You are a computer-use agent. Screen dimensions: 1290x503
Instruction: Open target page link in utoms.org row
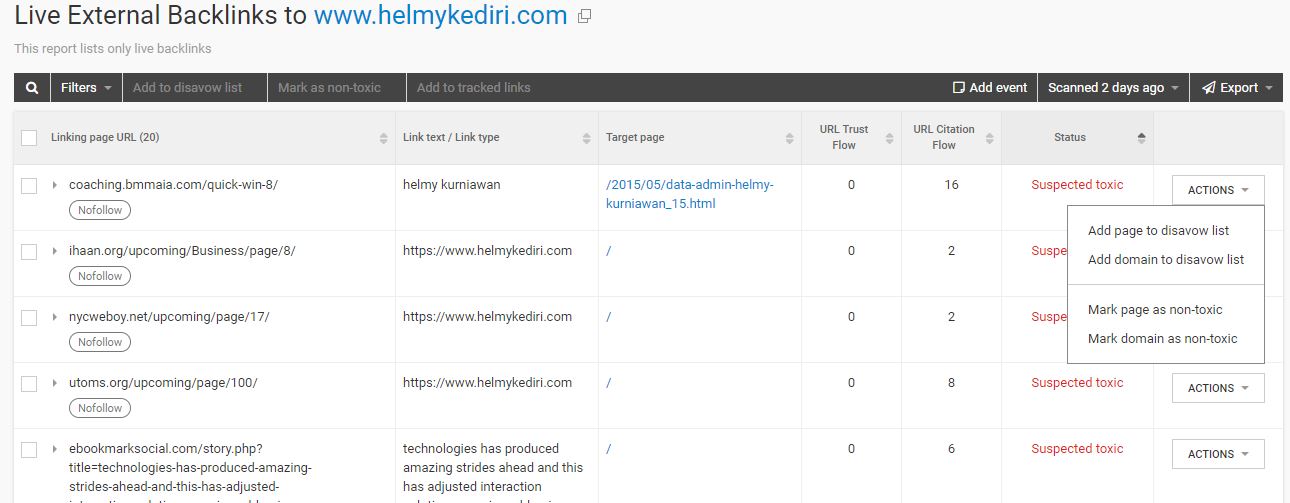(x=608, y=383)
